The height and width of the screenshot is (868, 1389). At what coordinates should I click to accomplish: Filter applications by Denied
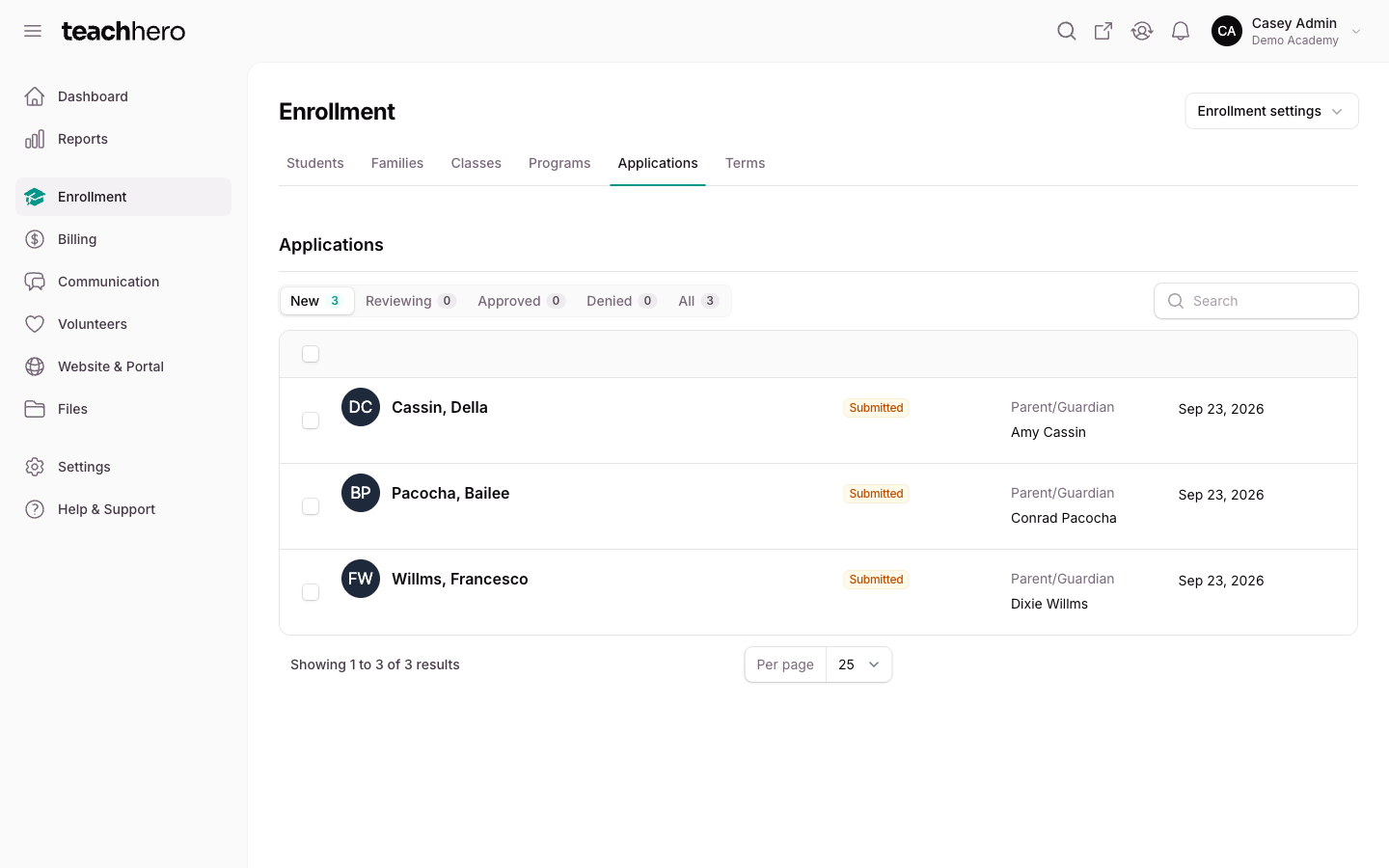tap(621, 301)
